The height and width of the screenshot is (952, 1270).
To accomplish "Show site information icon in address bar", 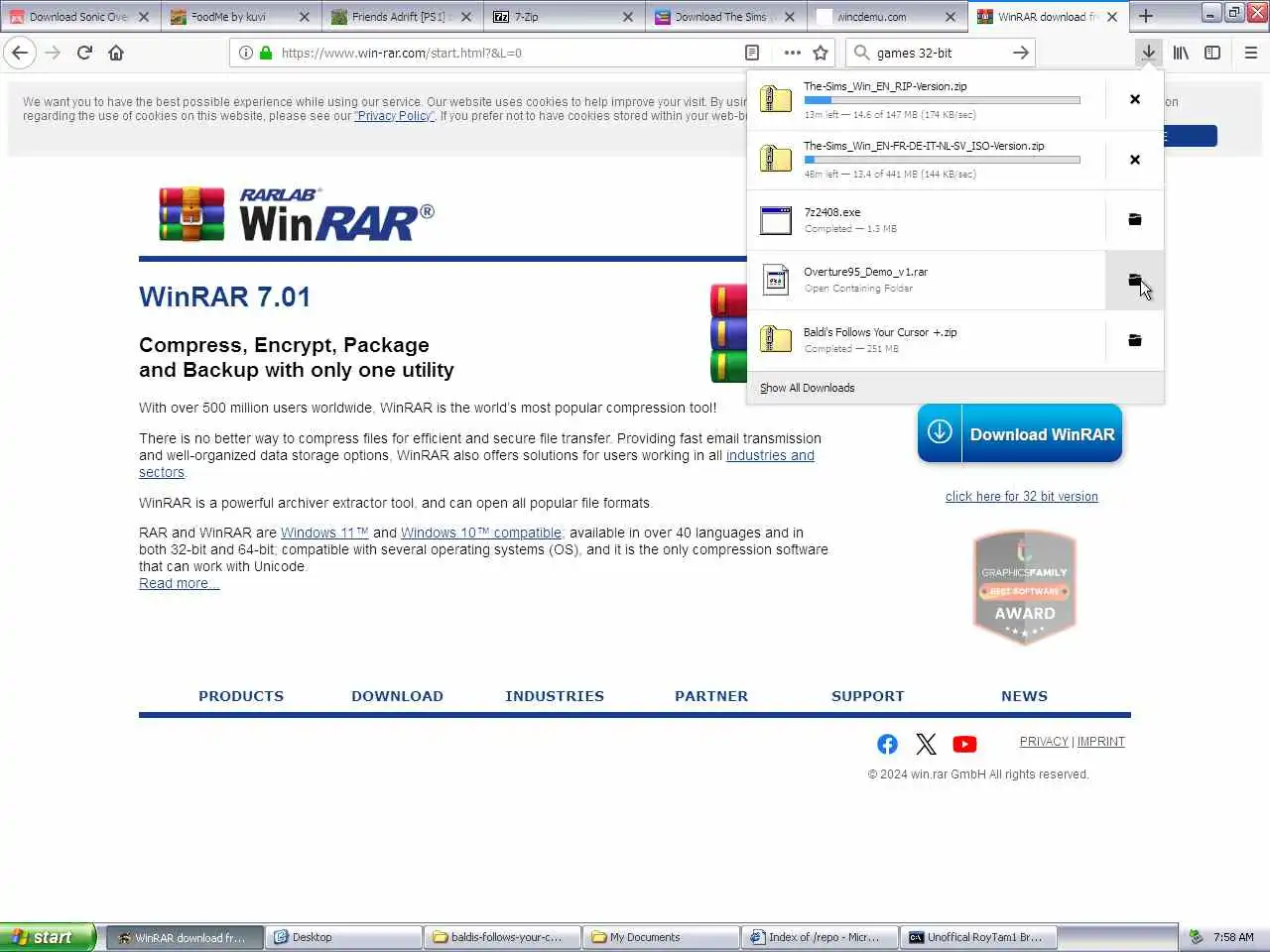I will pyautogui.click(x=245, y=53).
